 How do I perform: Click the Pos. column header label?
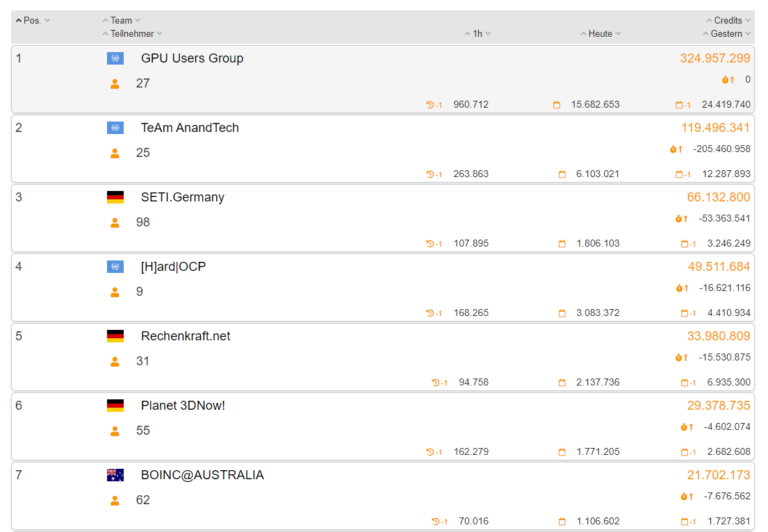point(32,21)
